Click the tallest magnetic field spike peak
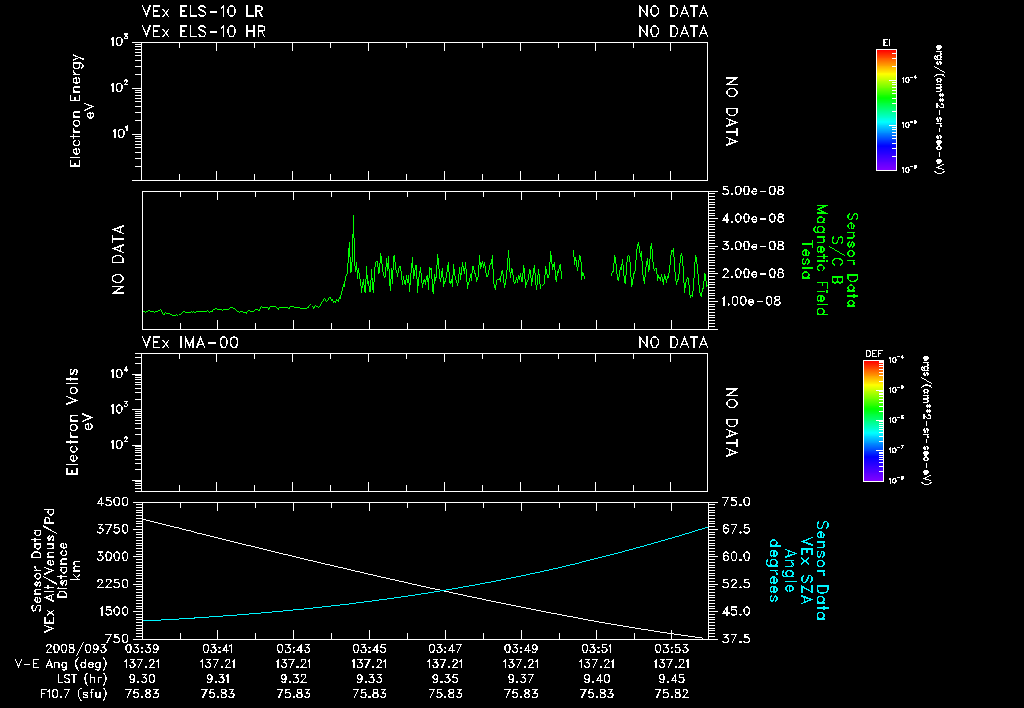Image resolution: width=1024 pixels, height=708 pixels. 353,216
